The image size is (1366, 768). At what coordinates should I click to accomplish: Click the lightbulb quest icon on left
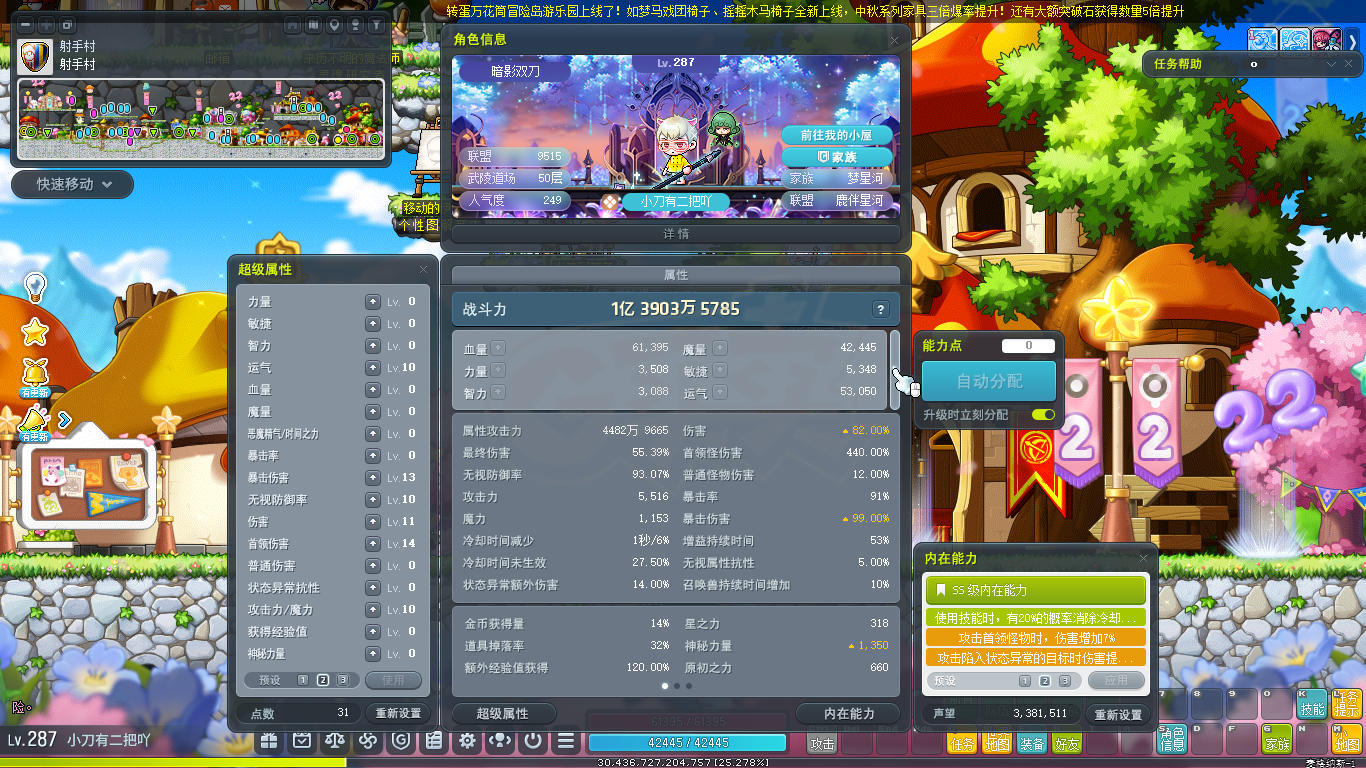tap(35, 288)
